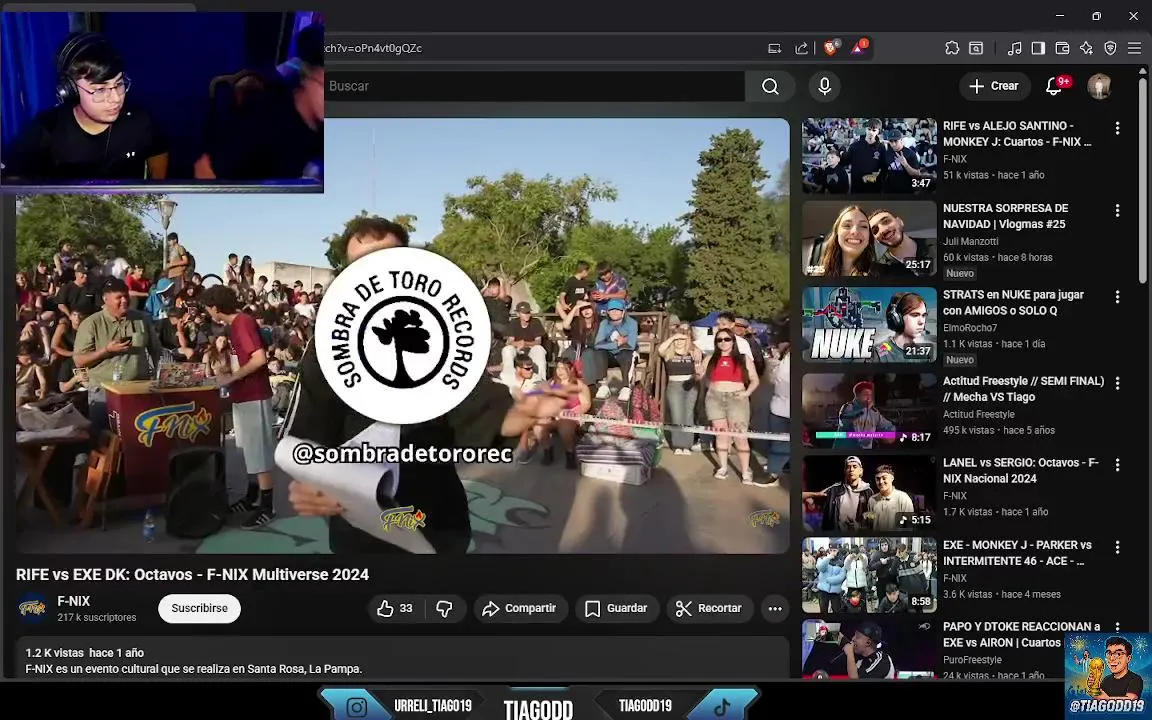Open Leo AI sparkle icon

[x=1086, y=48]
